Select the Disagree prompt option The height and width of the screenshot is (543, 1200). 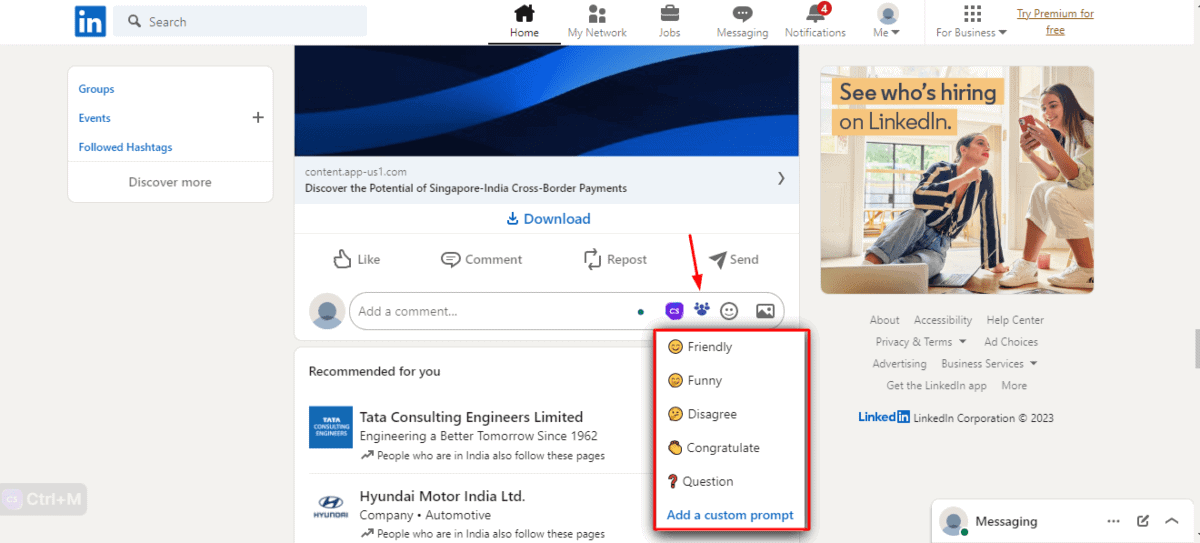pyautogui.click(x=711, y=414)
